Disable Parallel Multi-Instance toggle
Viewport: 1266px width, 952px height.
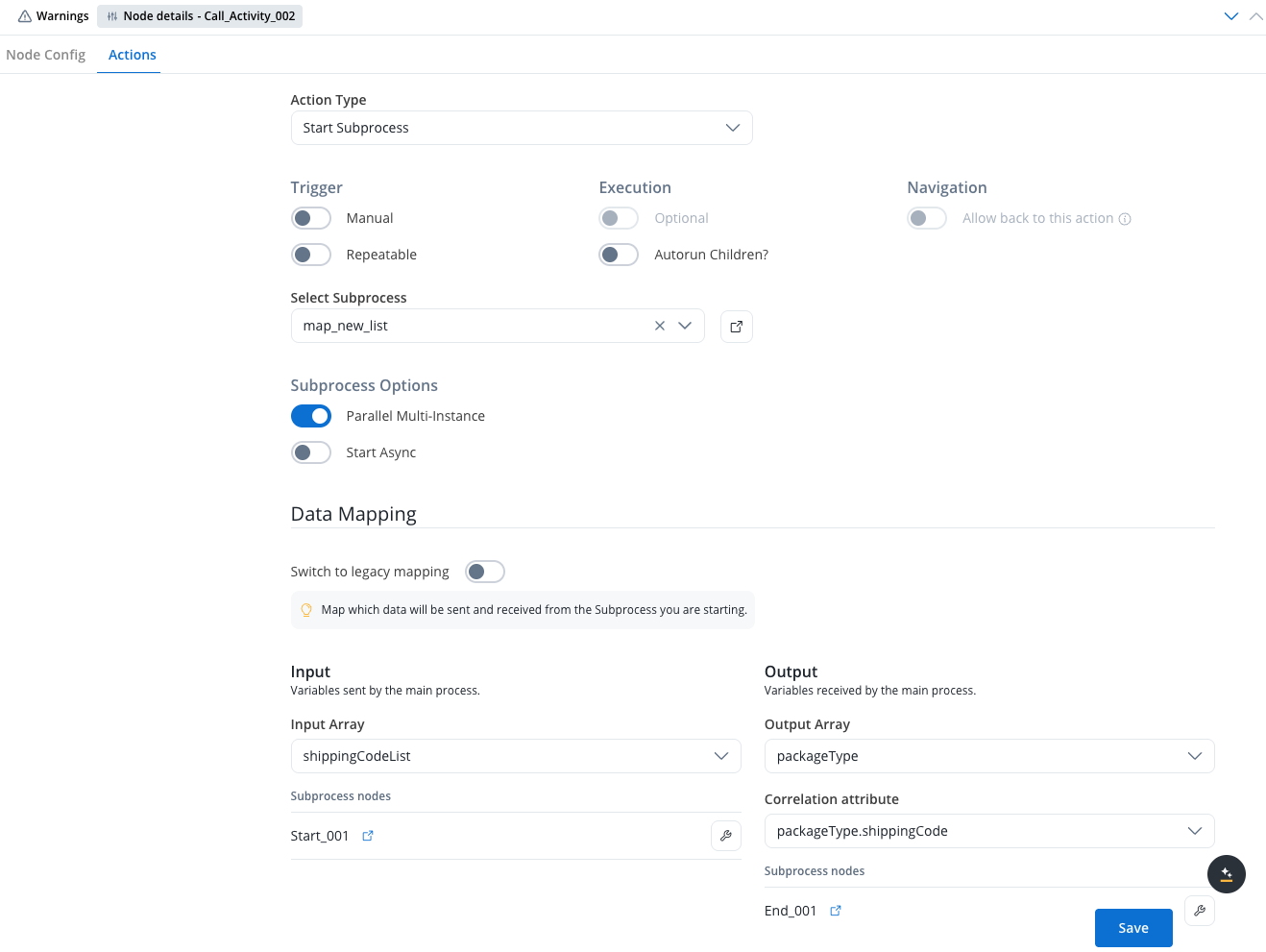(x=311, y=416)
